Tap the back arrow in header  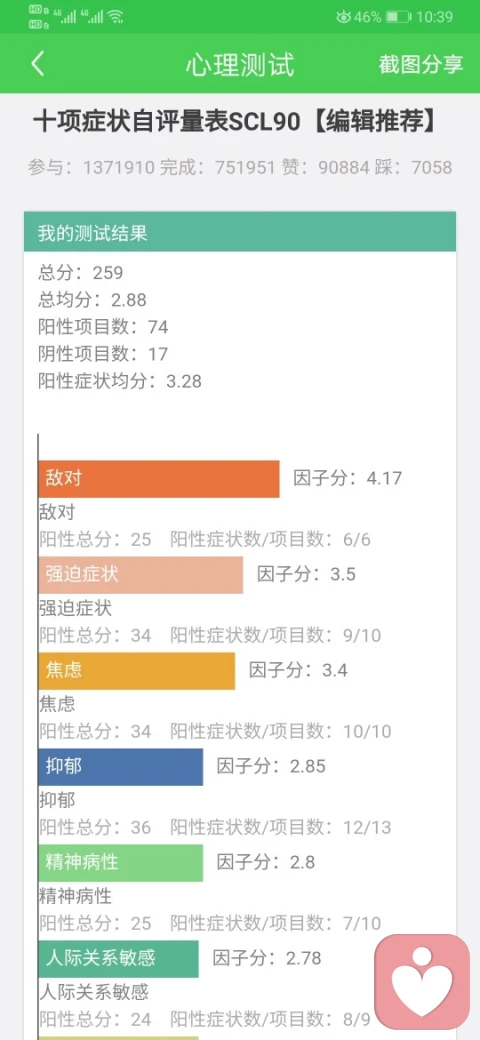click(x=37, y=64)
